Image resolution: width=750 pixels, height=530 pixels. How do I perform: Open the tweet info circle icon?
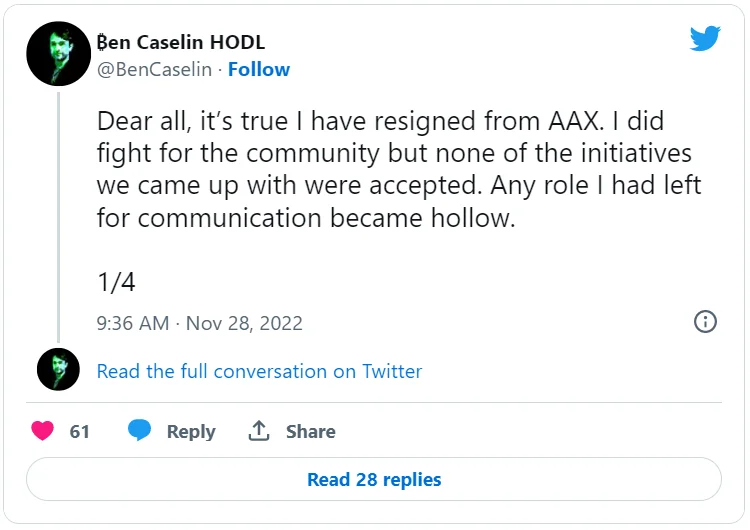pyautogui.click(x=705, y=322)
